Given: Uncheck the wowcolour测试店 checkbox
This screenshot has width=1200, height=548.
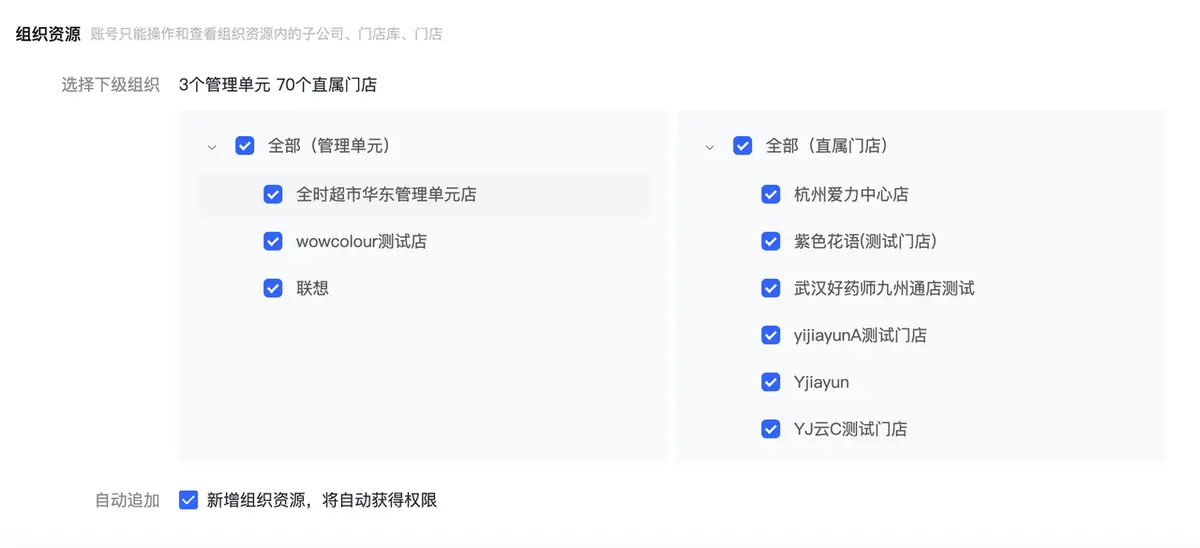Looking at the screenshot, I should 273,241.
